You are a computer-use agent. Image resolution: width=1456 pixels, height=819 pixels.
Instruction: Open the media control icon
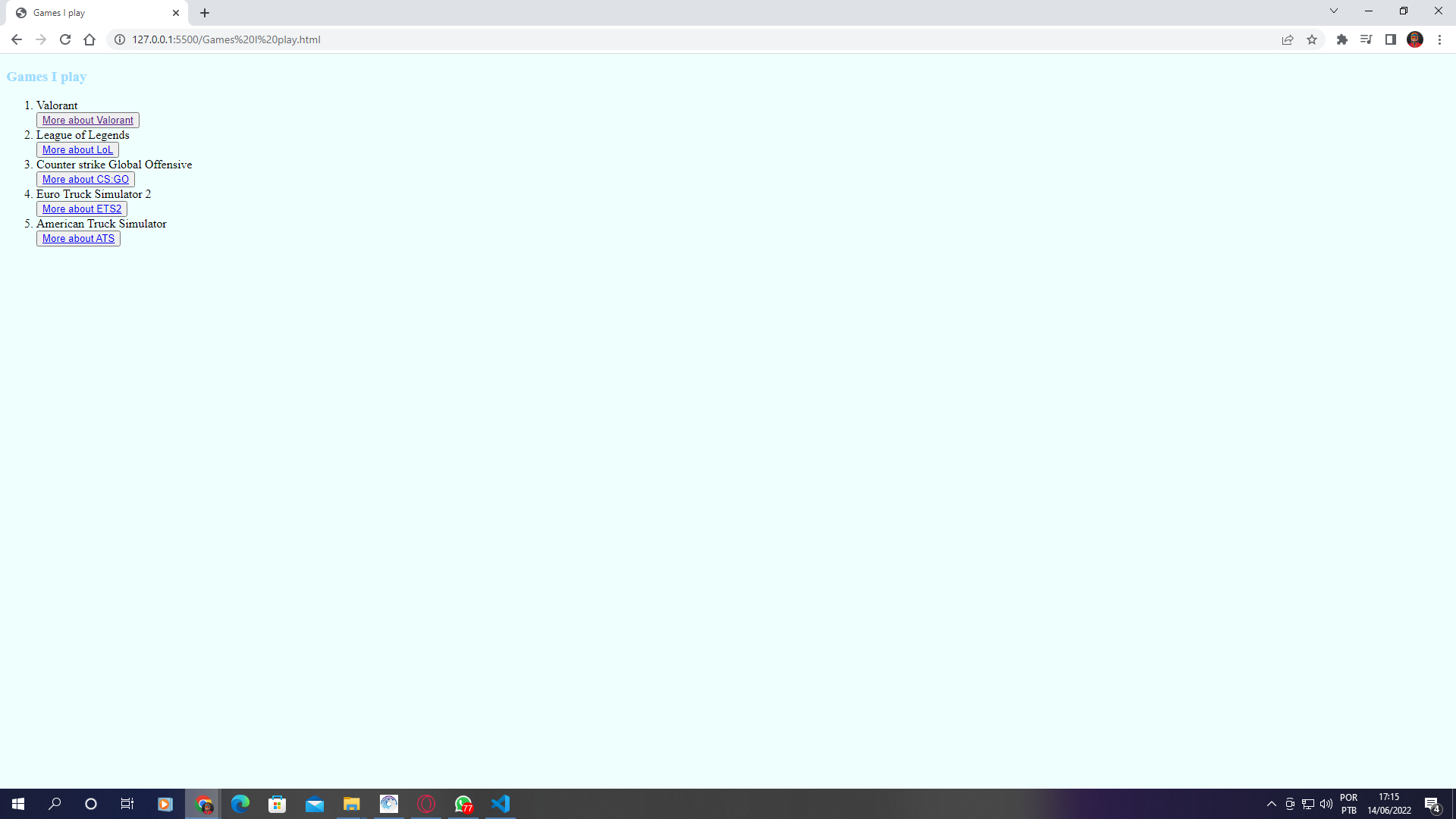pos(1366,39)
